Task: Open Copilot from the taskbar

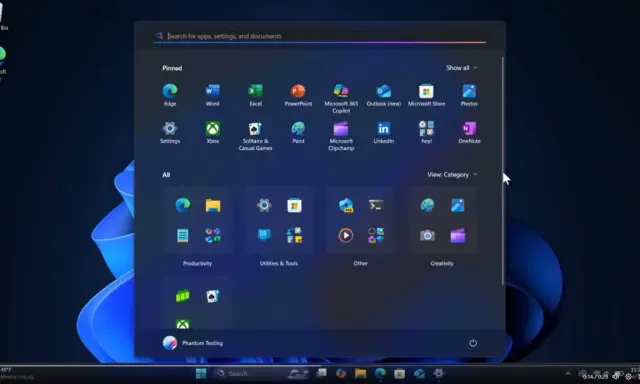Action: coord(341,373)
